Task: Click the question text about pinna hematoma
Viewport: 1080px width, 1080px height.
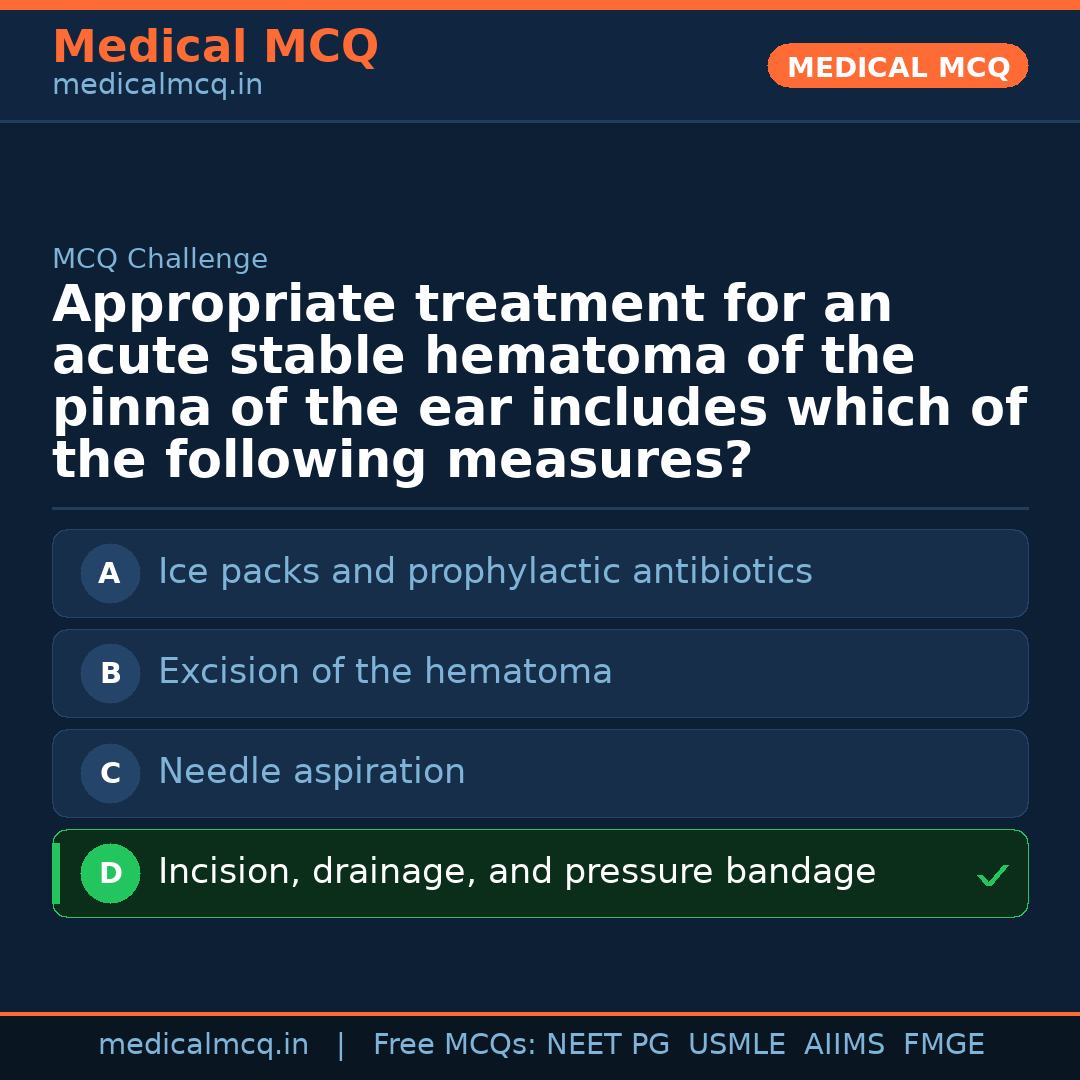Action: 540,382
